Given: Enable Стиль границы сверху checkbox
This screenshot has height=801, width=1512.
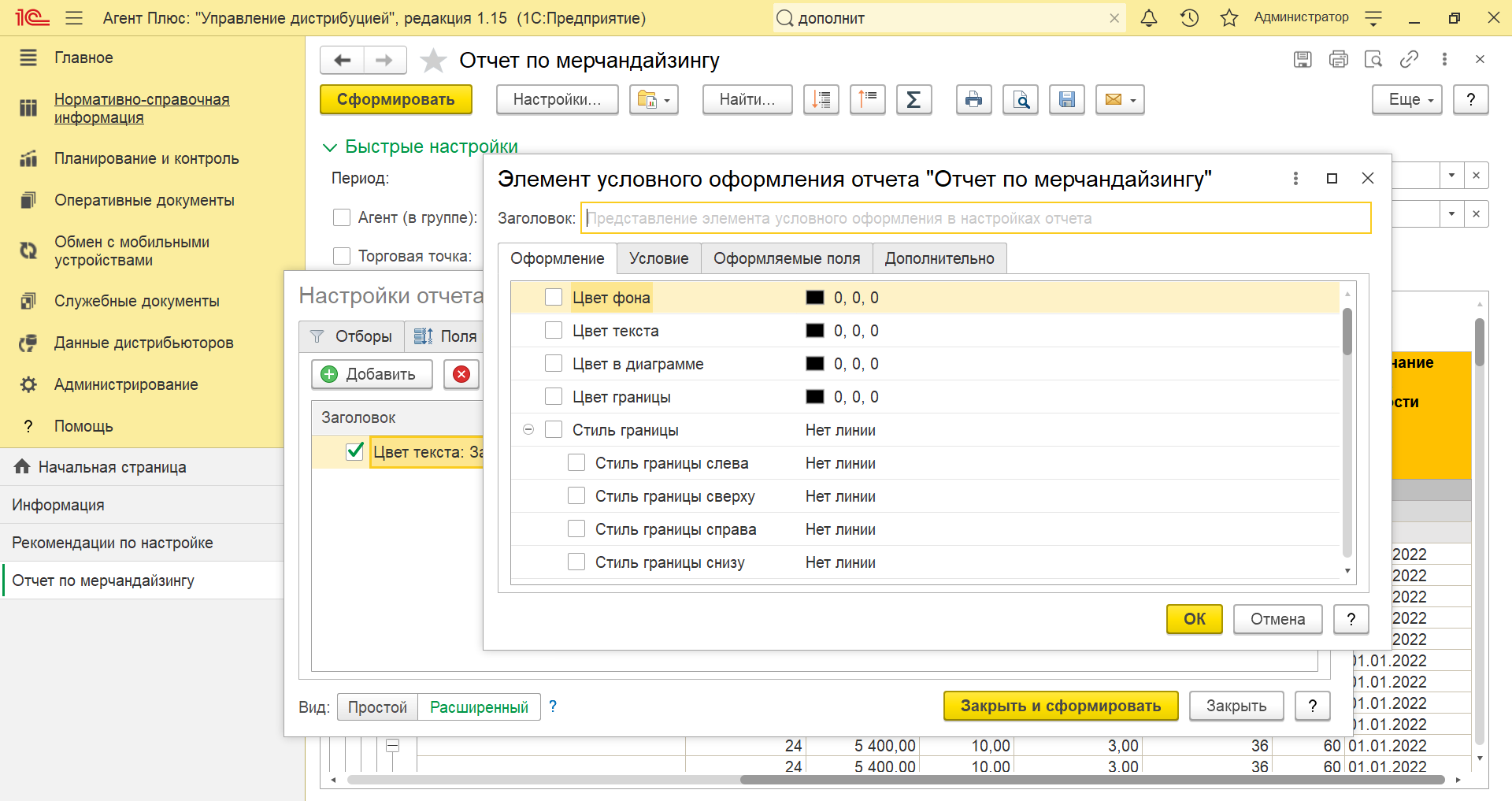Looking at the screenshot, I should tap(576, 495).
